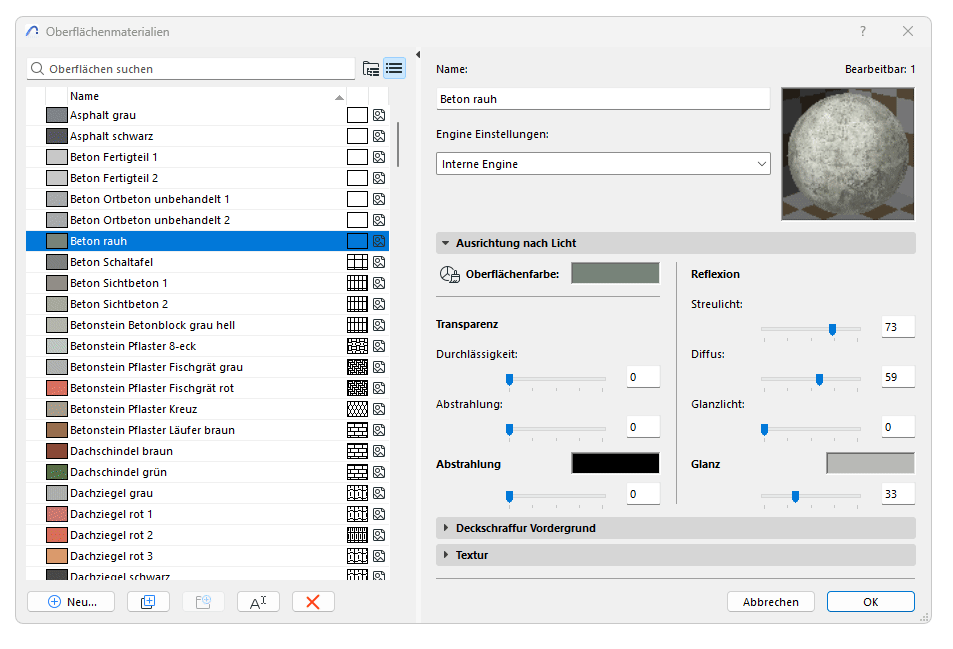
Task: Rename the surface using the A-cursor icon
Action: (x=258, y=601)
